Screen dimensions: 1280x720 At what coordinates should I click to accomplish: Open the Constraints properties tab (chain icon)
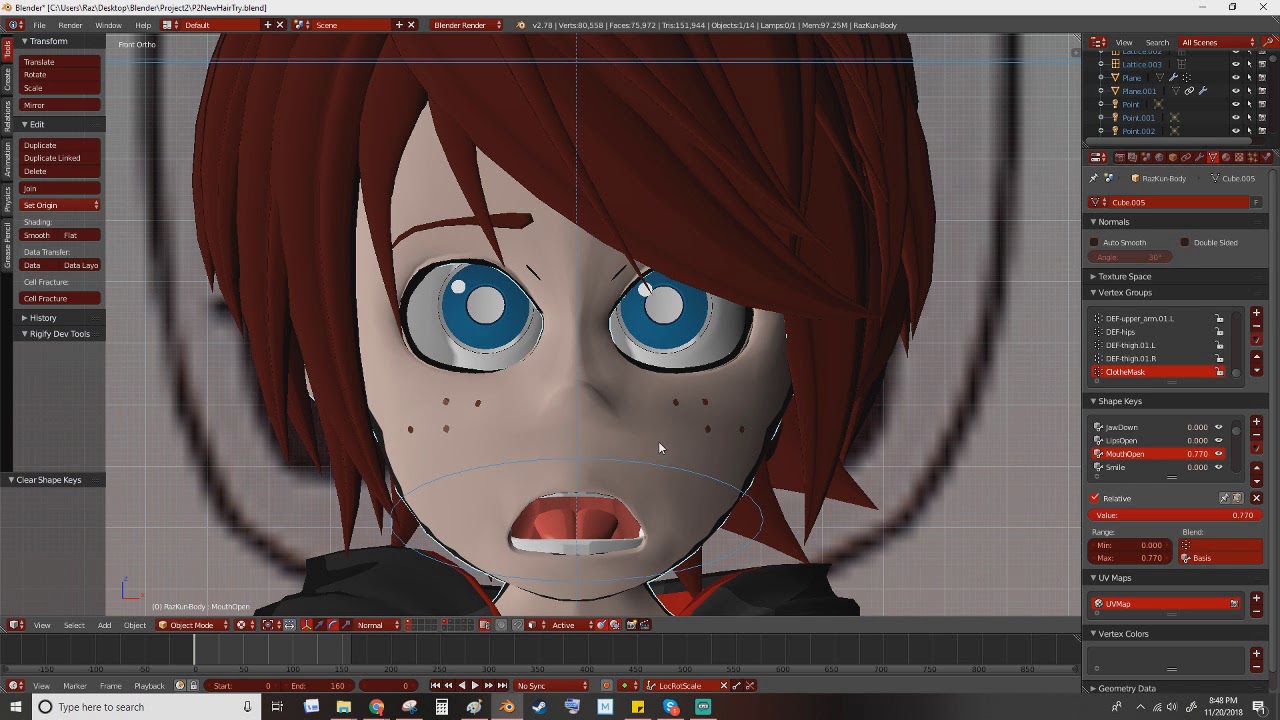point(1186,157)
